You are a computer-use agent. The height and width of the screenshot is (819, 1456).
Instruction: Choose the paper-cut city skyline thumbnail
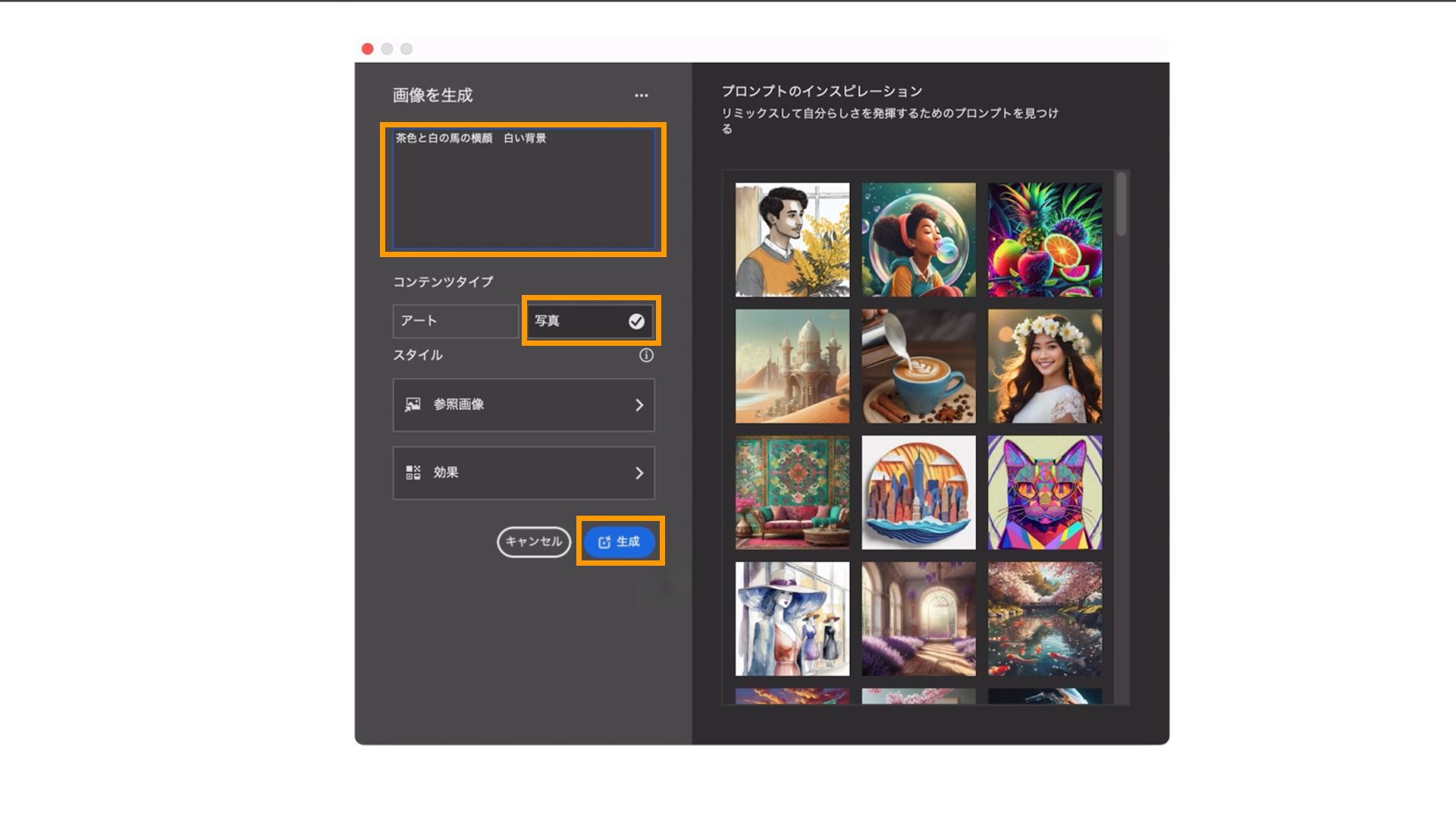point(918,492)
